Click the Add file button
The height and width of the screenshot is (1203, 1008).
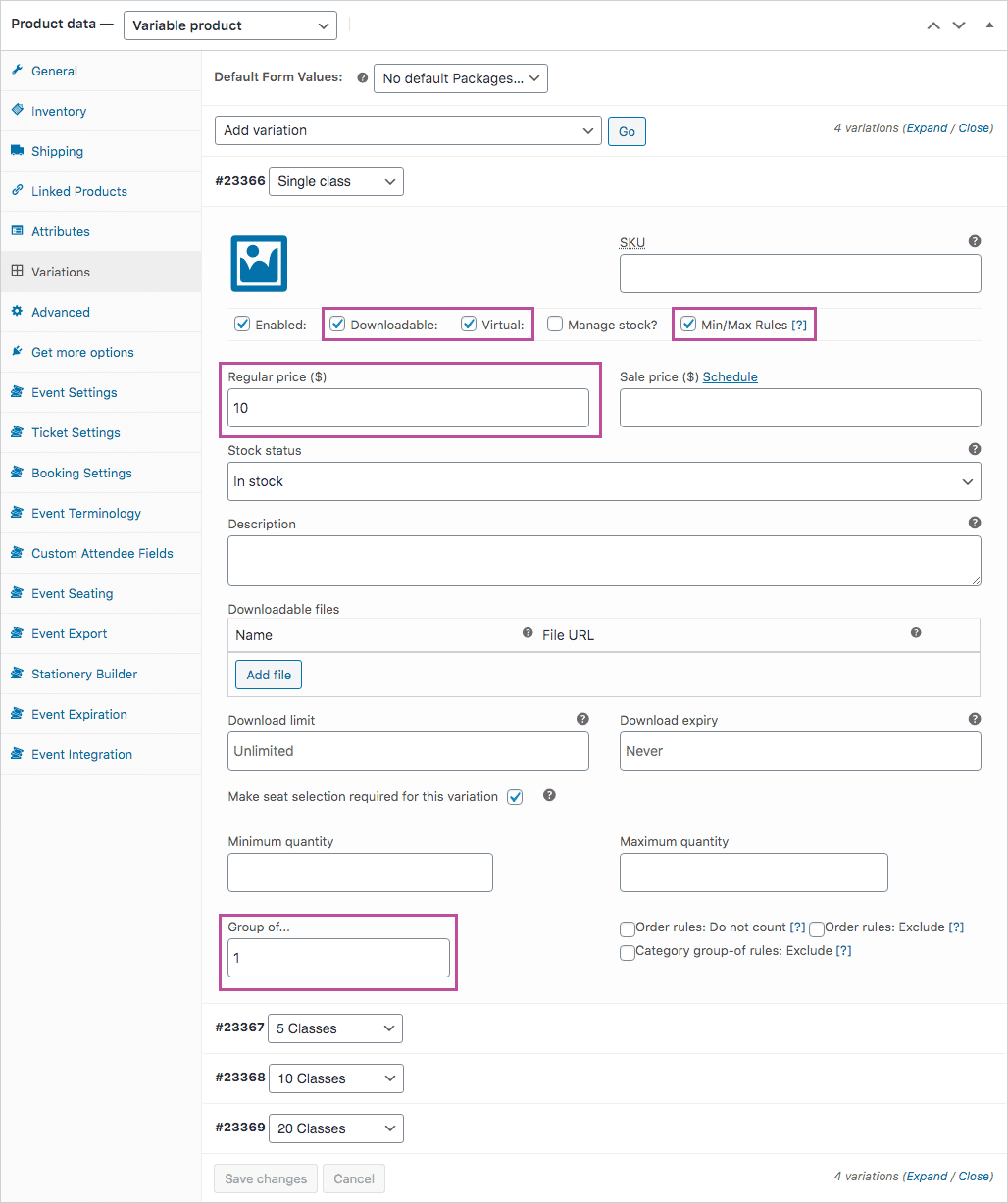pyautogui.click(x=269, y=675)
